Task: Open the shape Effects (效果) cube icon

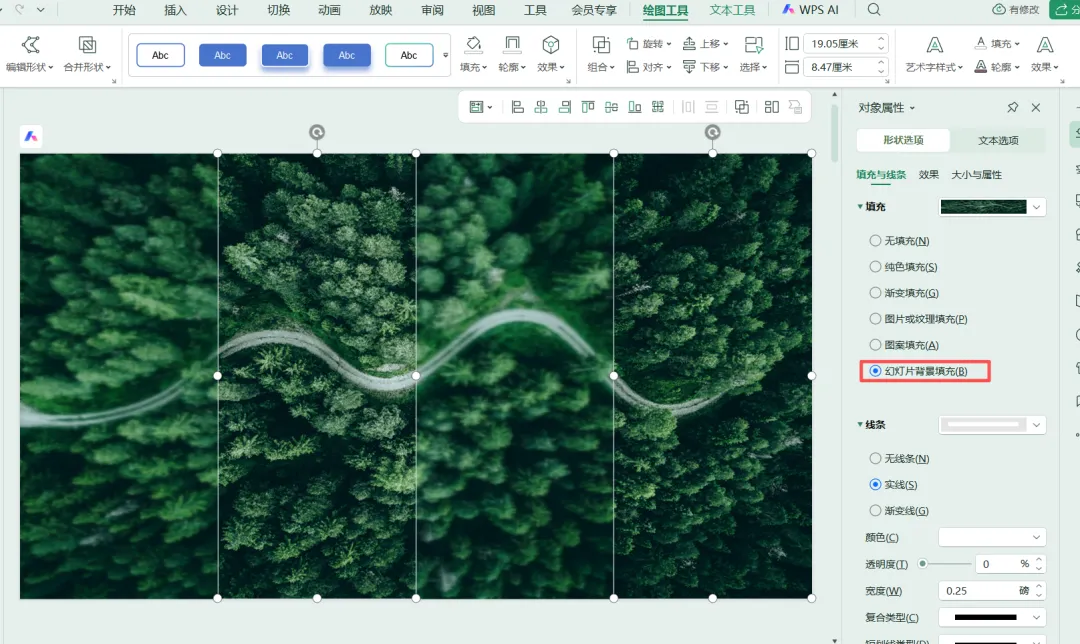Action: [550, 45]
